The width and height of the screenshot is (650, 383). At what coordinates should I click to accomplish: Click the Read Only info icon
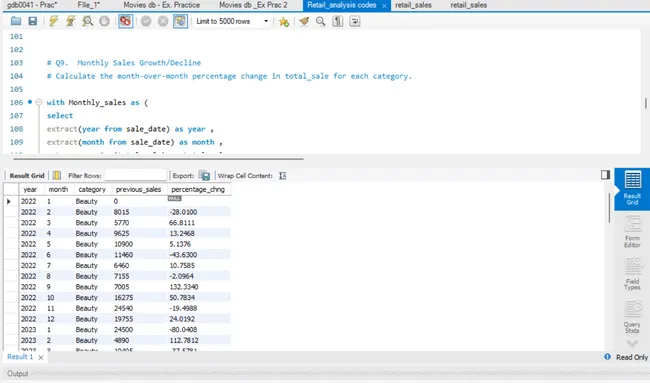(607, 356)
